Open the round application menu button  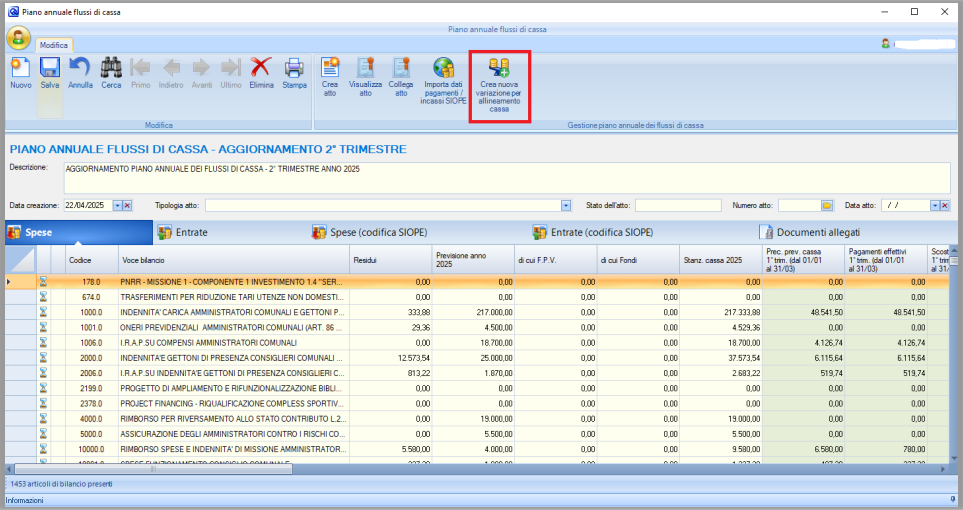point(18,39)
